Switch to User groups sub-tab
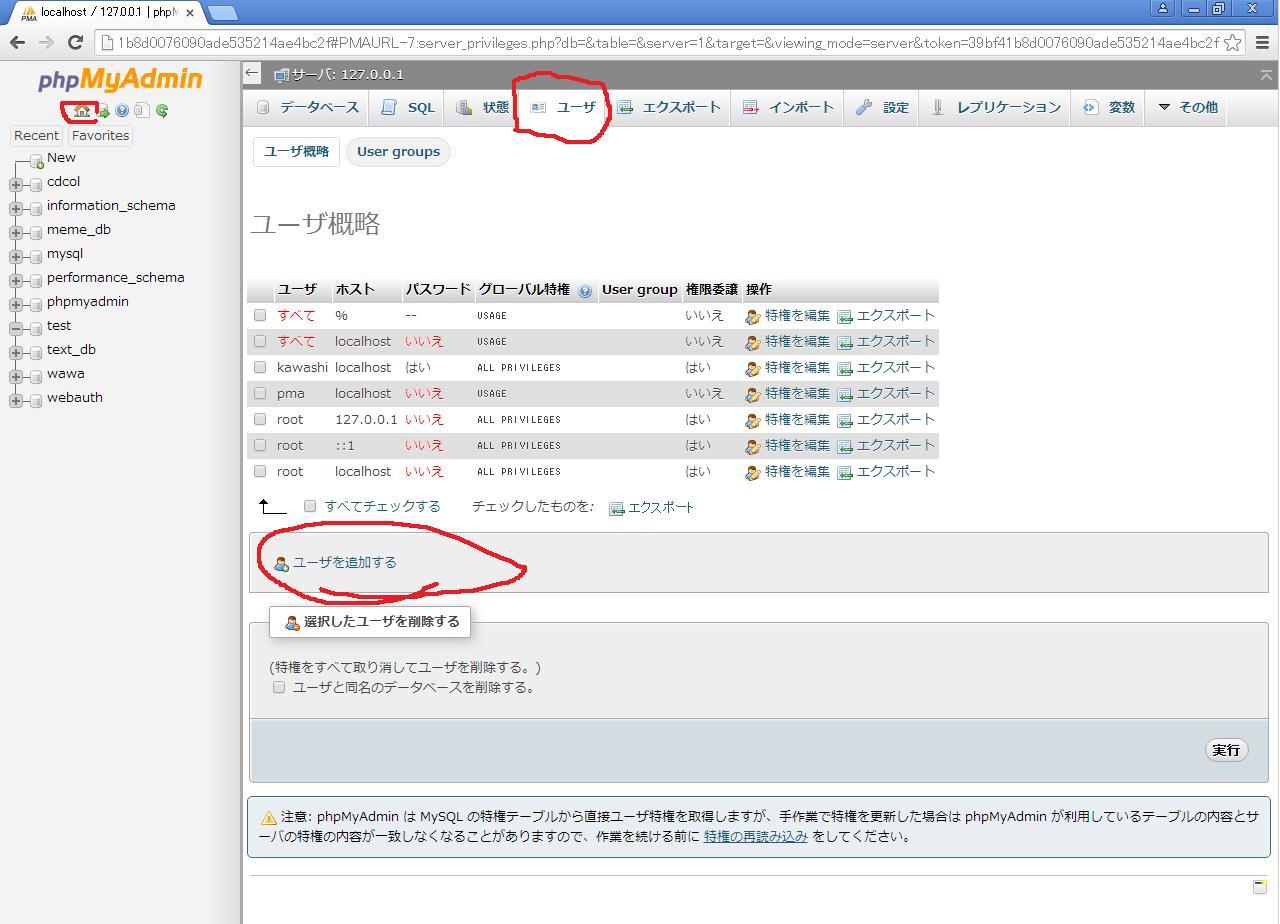The width and height of the screenshot is (1280, 924). [x=398, y=152]
